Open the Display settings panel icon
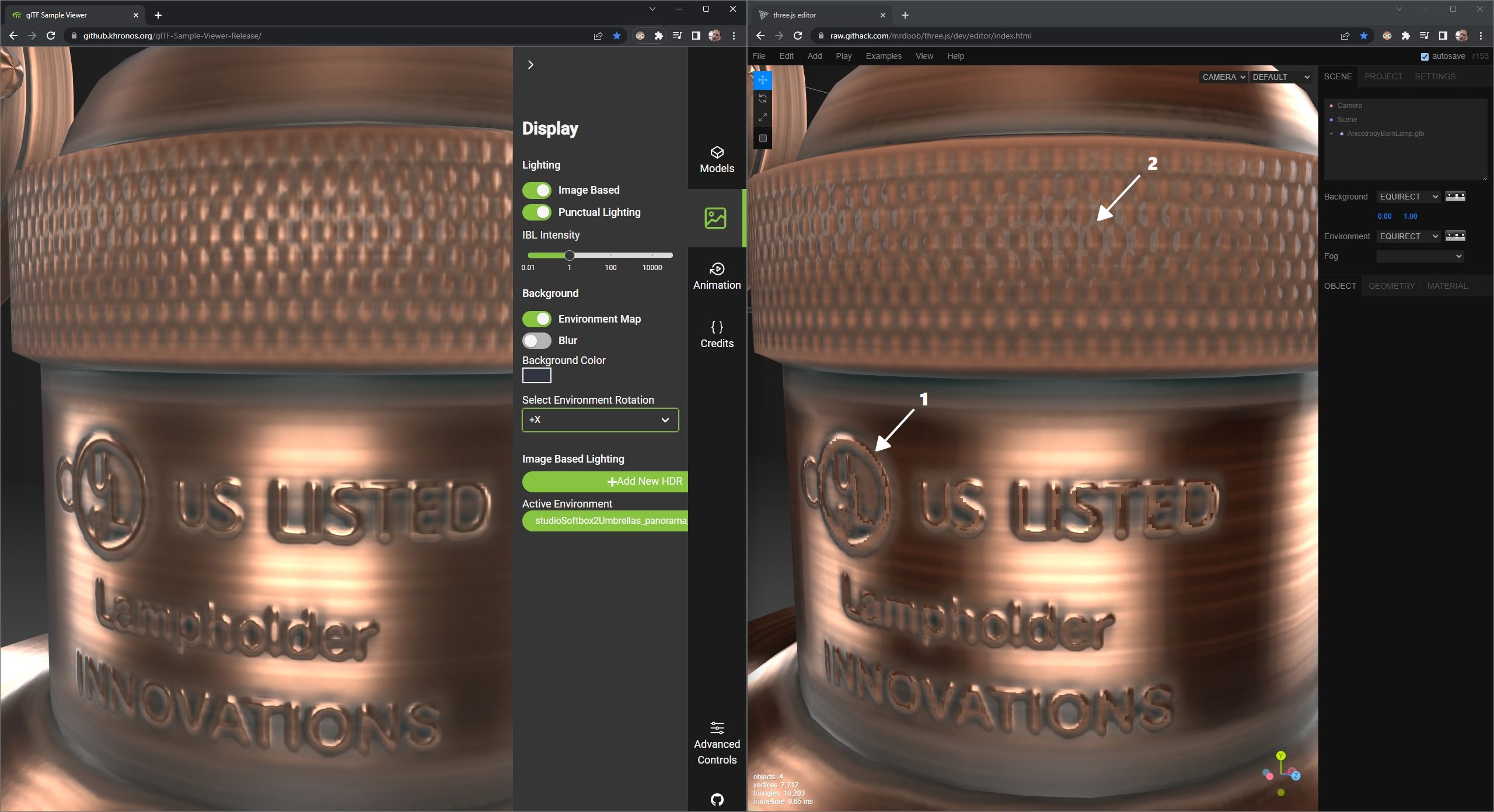 (717, 218)
